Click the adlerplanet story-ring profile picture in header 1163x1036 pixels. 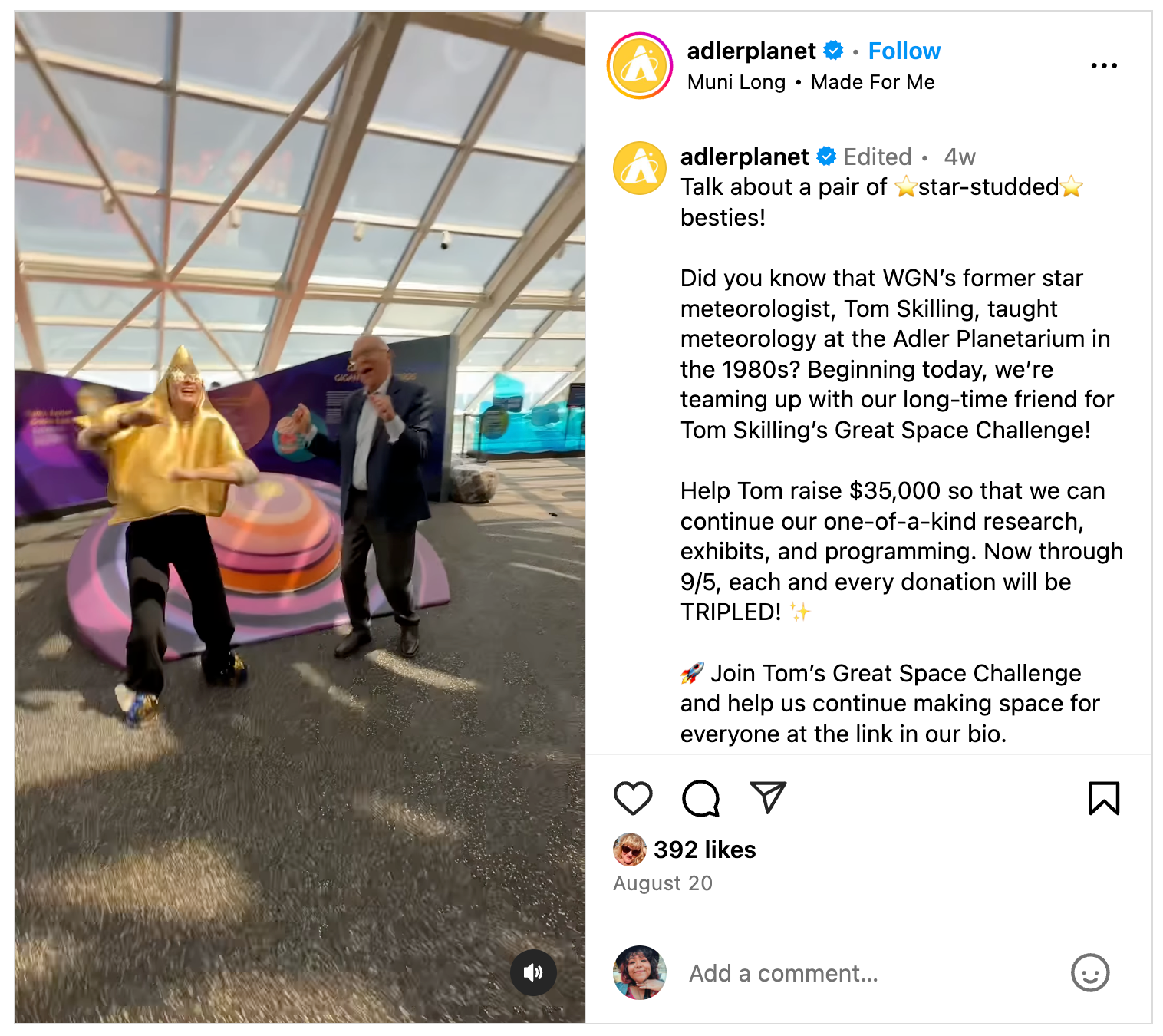[x=640, y=66]
